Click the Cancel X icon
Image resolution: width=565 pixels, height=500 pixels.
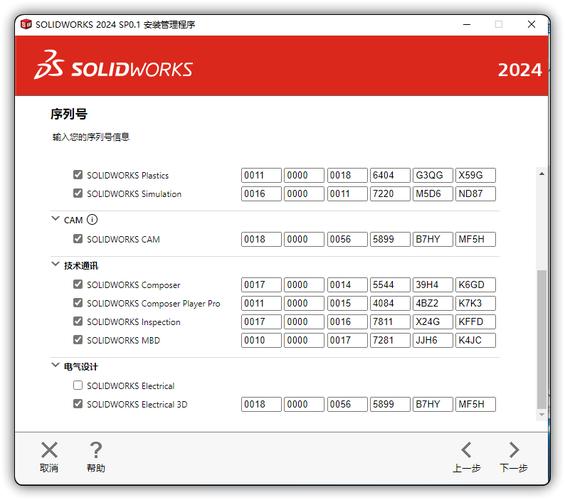[x=49, y=450]
